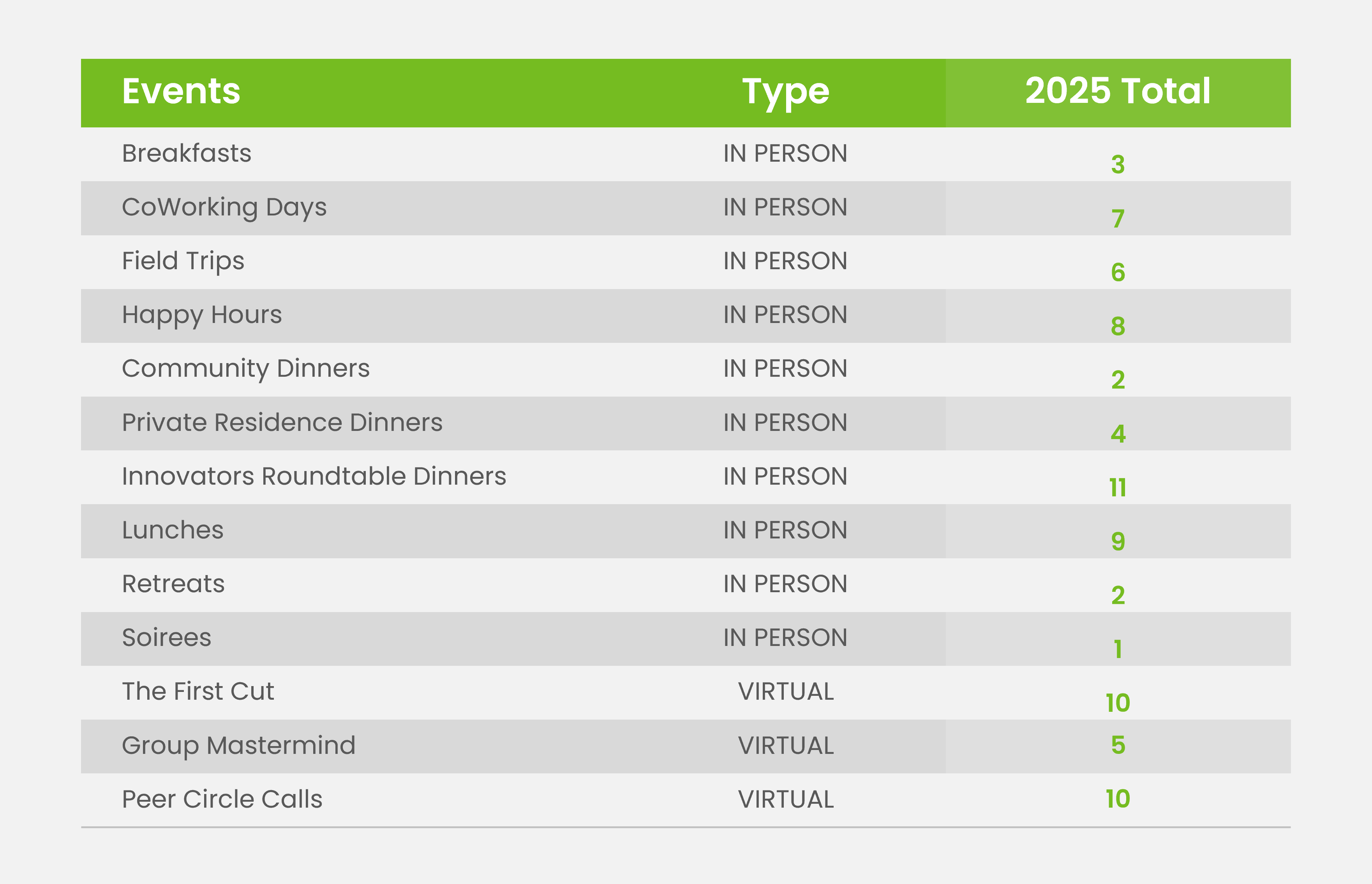This screenshot has height=884, width=1372.
Task: Click the Type column header
Action: point(785,92)
